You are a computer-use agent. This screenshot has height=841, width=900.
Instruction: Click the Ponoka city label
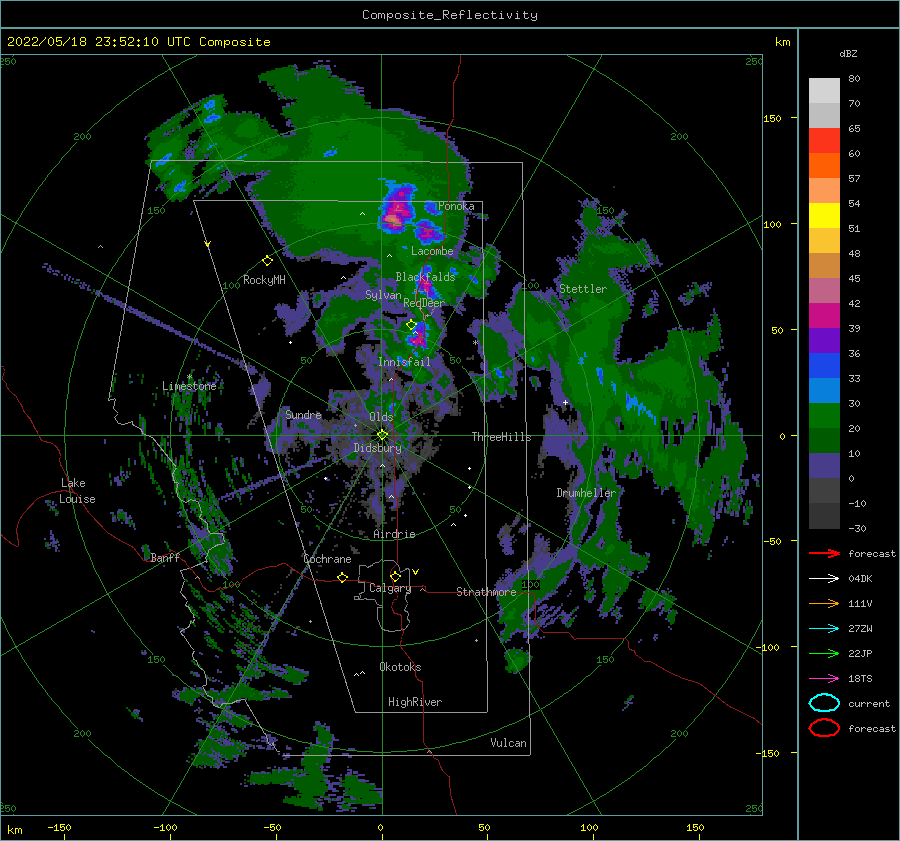[456, 206]
